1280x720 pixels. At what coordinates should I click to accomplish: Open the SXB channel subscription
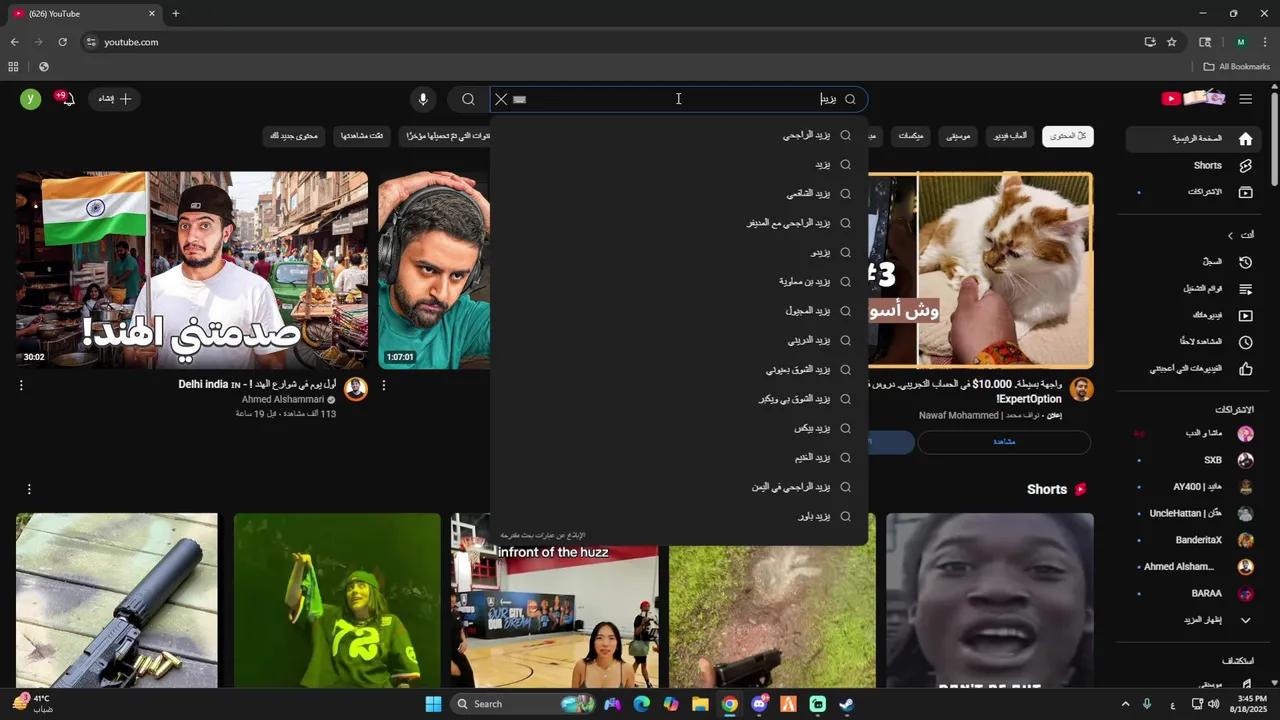click(x=1192, y=460)
